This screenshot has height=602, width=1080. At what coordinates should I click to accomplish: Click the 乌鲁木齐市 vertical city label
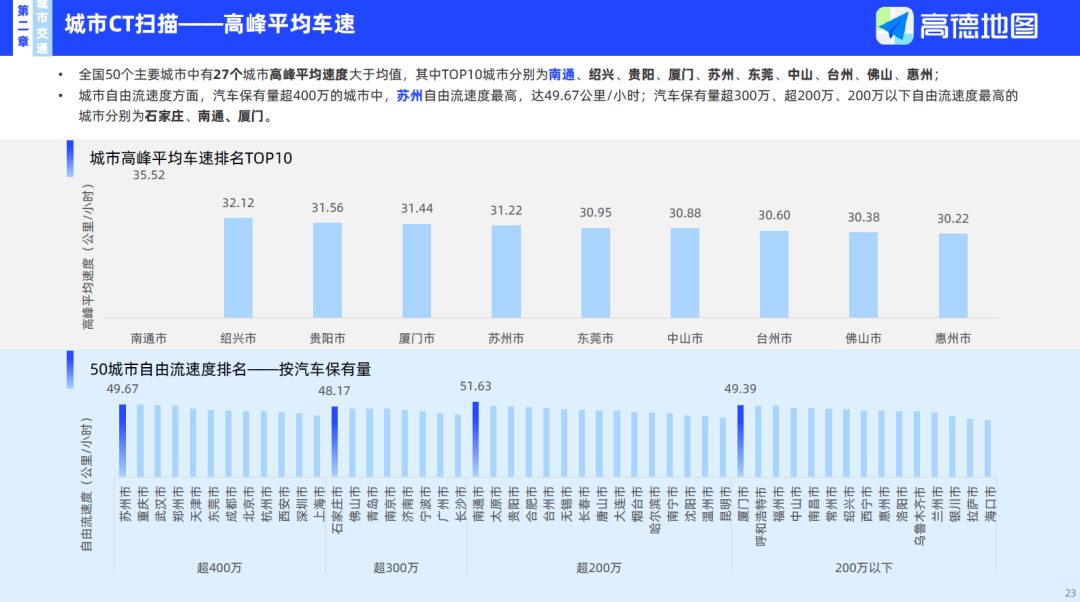click(920, 516)
